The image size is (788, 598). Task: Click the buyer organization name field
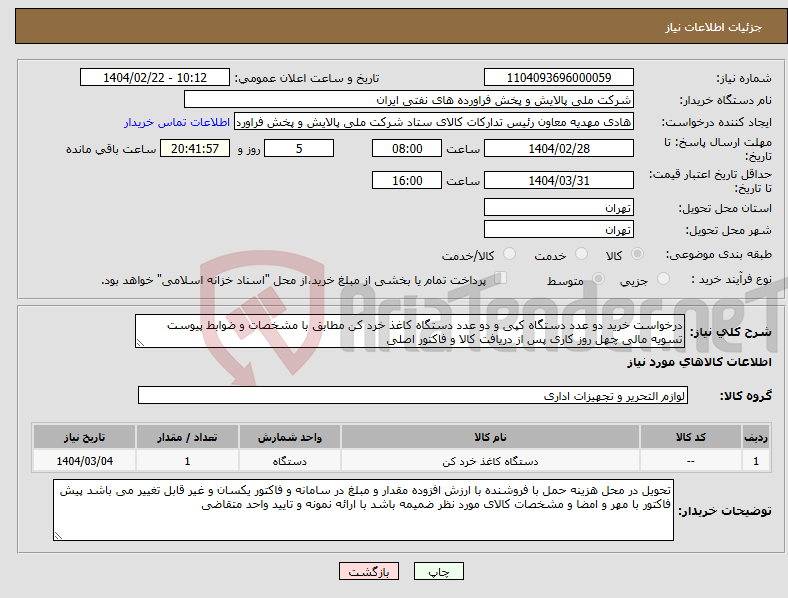[x=409, y=99]
